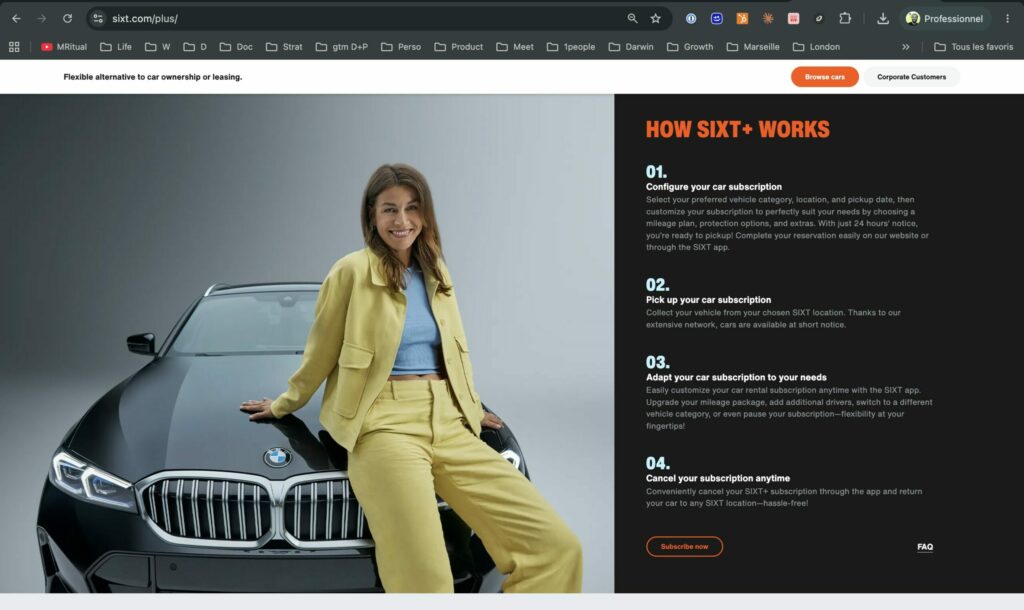Show hidden bookmarks with double chevron
1024x610 pixels.
click(906, 47)
